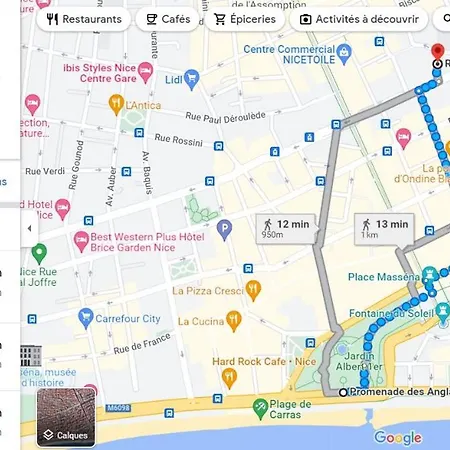Open the L'Antica restaurant marker

(116, 105)
